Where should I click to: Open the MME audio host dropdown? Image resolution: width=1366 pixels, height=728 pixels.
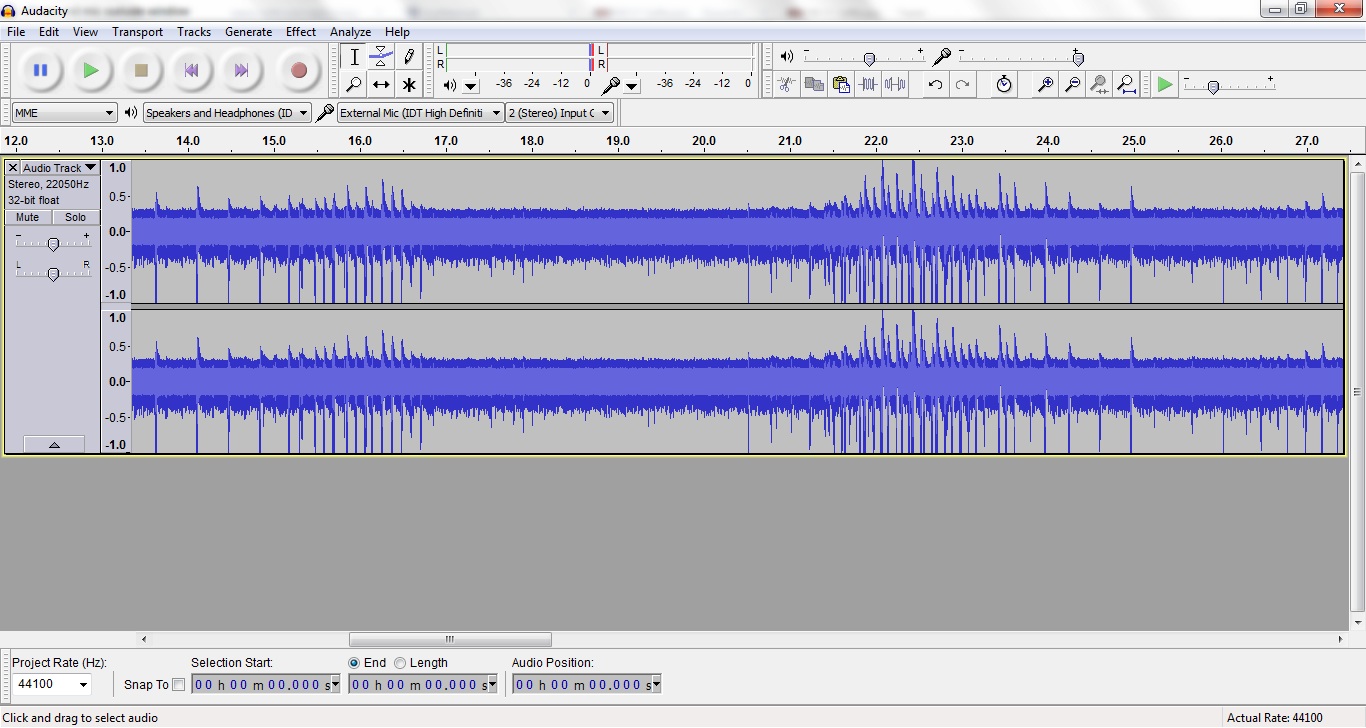(x=64, y=113)
